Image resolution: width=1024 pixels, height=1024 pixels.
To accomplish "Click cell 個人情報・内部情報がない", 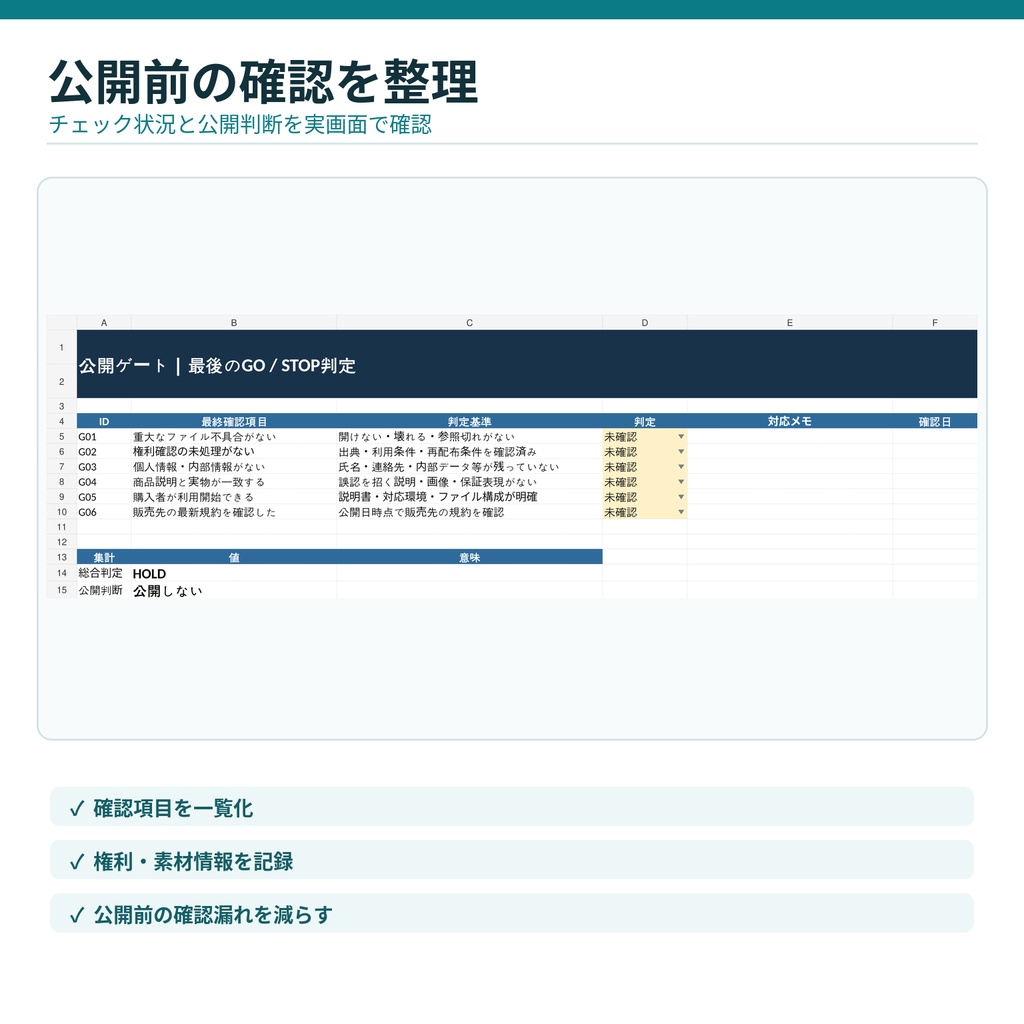I will 234,466.
